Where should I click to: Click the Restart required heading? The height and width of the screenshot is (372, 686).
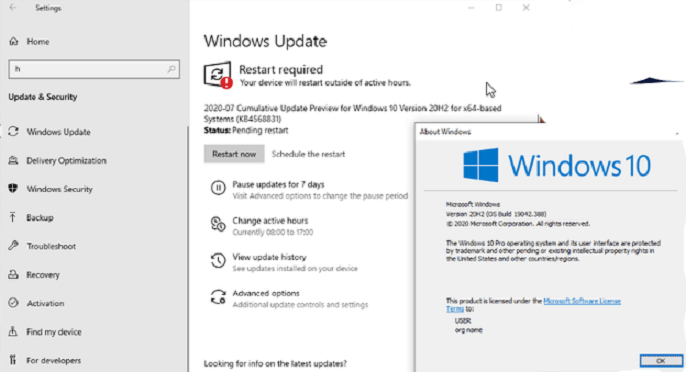(281, 70)
